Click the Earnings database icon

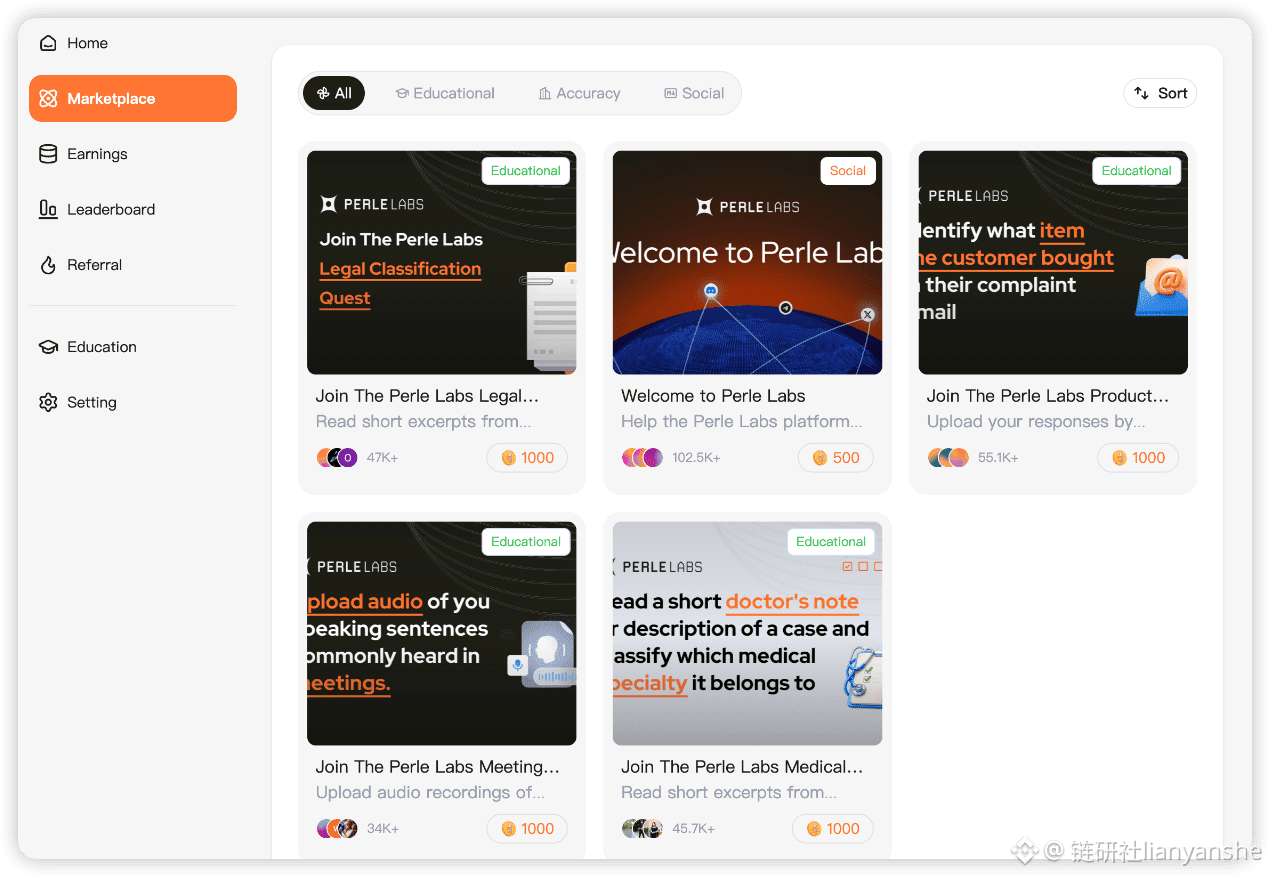pyautogui.click(x=48, y=154)
